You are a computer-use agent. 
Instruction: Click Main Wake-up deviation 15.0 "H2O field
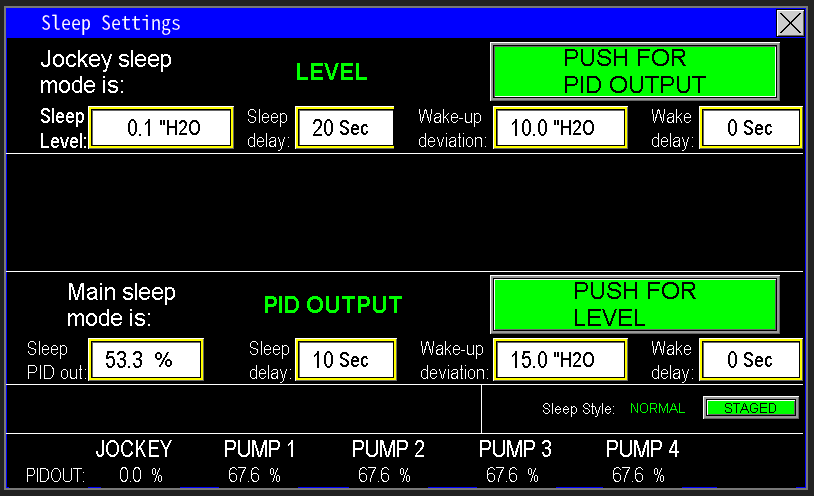coord(560,360)
